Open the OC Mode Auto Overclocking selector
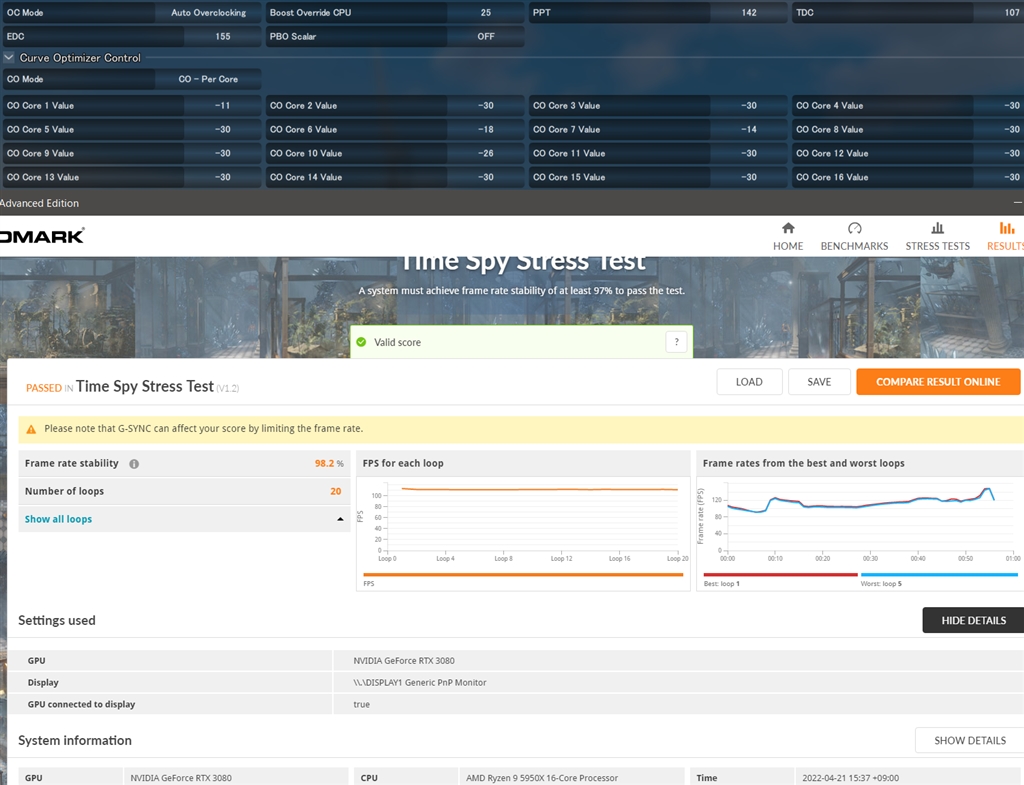 point(208,13)
